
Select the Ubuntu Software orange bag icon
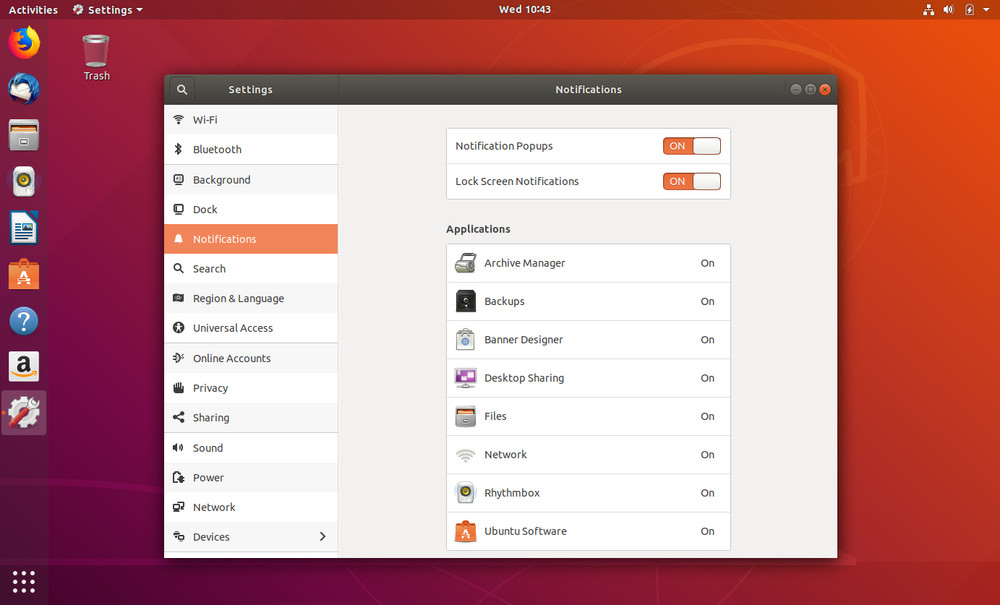[x=465, y=531]
